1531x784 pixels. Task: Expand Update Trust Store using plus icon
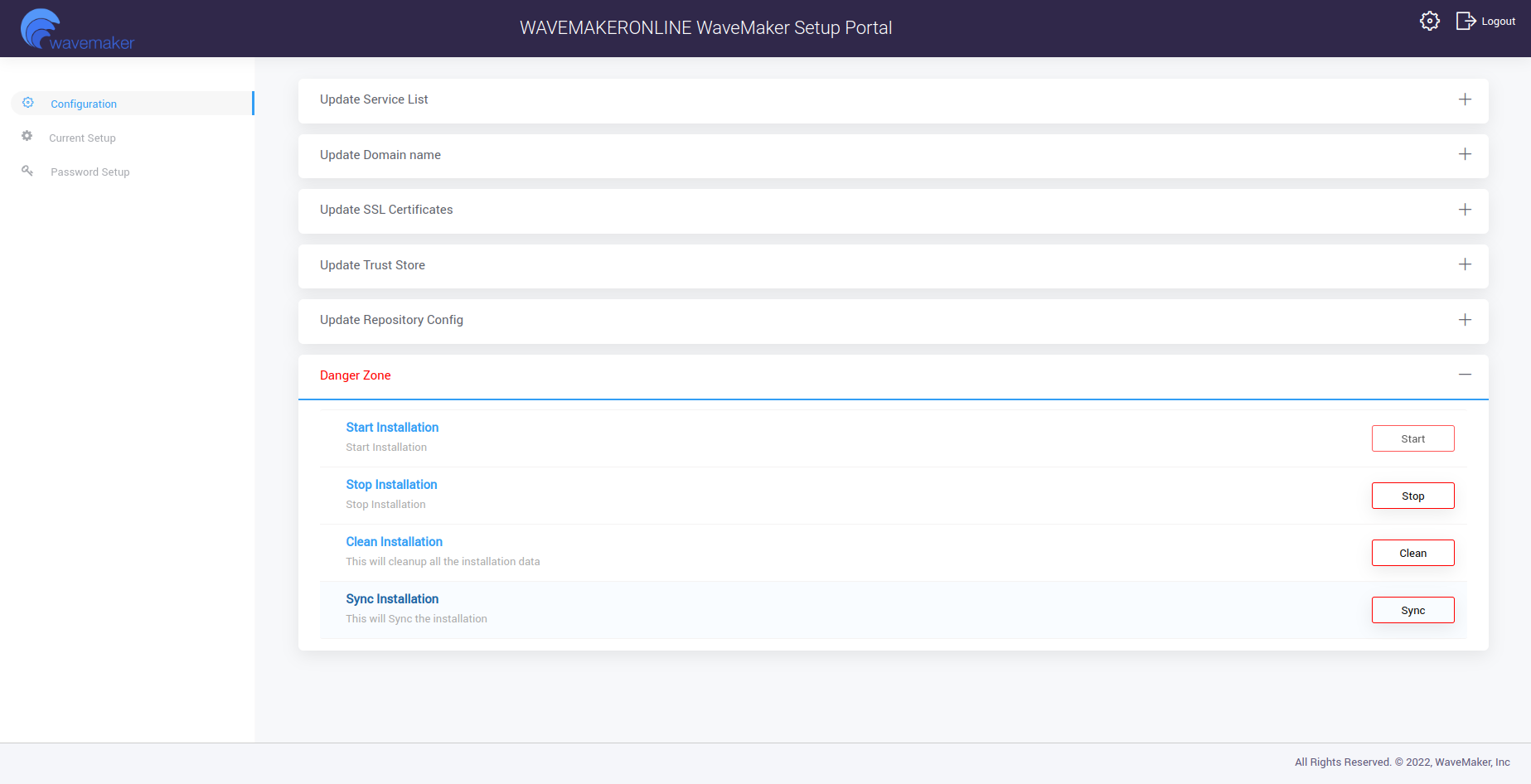tap(1465, 265)
